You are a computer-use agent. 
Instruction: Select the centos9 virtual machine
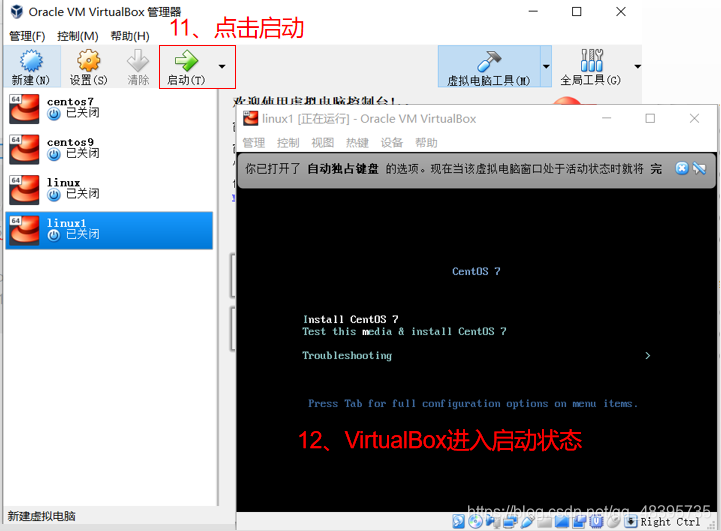pos(109,149)
